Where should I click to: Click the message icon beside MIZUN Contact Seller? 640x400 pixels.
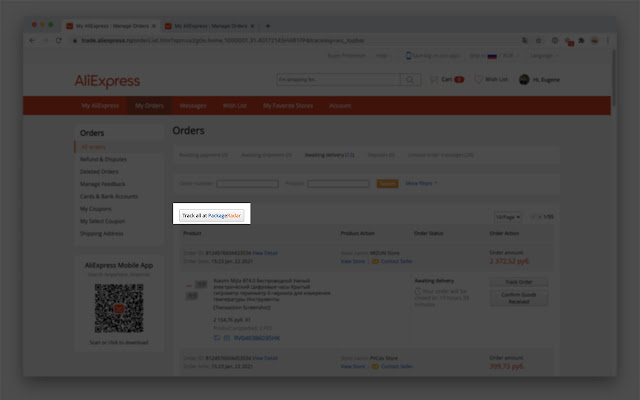coord(375,261)
